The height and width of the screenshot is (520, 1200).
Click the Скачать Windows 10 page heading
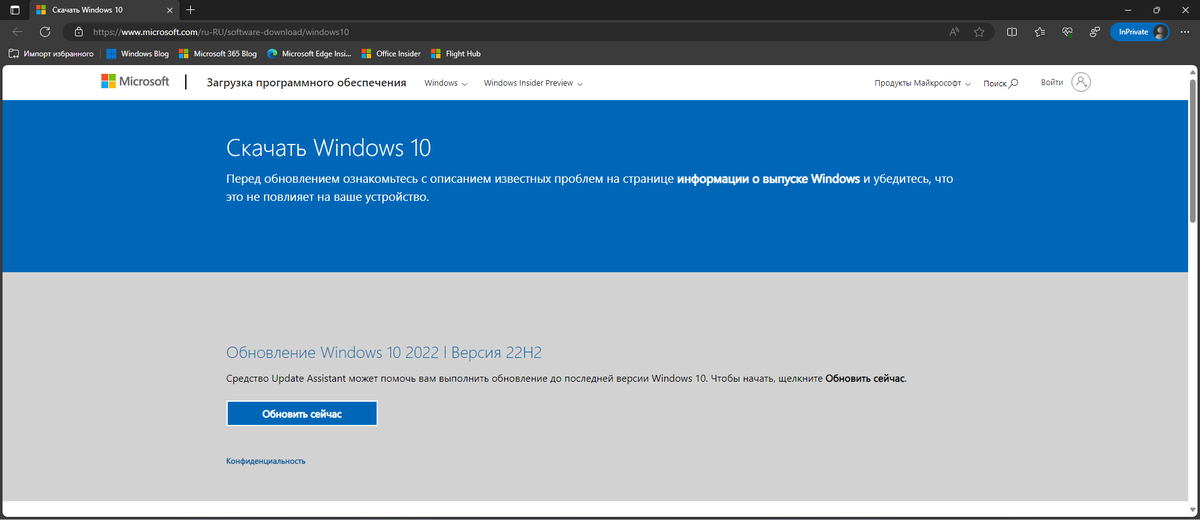pyautogui.click(x=329, y=148)
